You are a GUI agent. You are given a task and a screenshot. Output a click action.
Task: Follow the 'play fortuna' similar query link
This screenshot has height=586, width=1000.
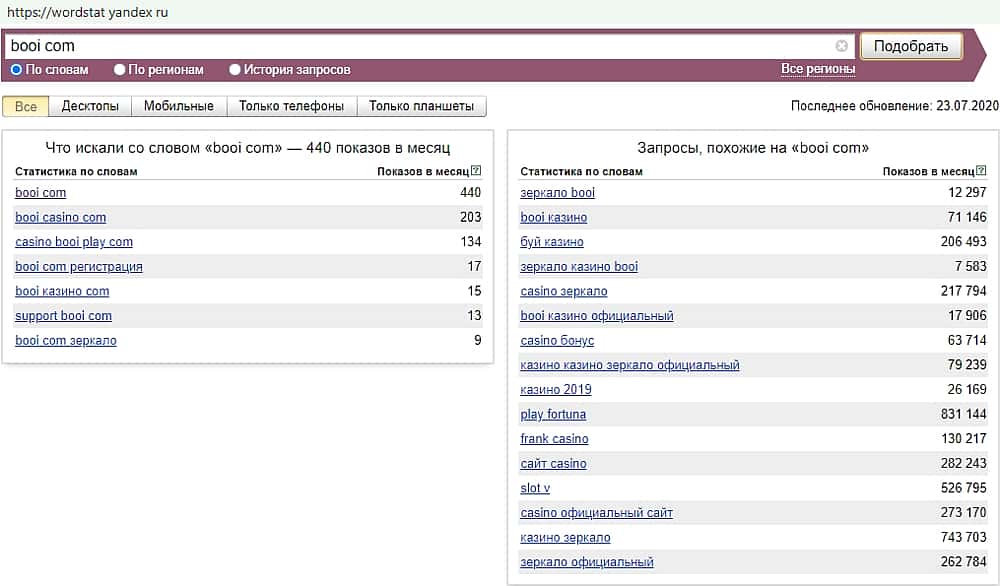coord(553,414)
